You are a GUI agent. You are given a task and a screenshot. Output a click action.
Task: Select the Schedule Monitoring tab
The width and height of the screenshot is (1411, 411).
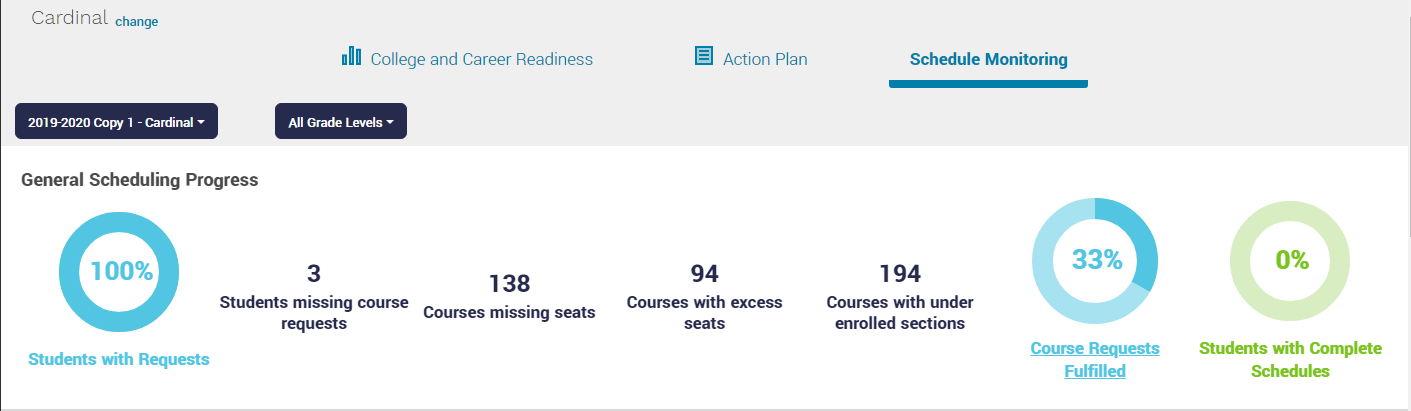(988, 59)
